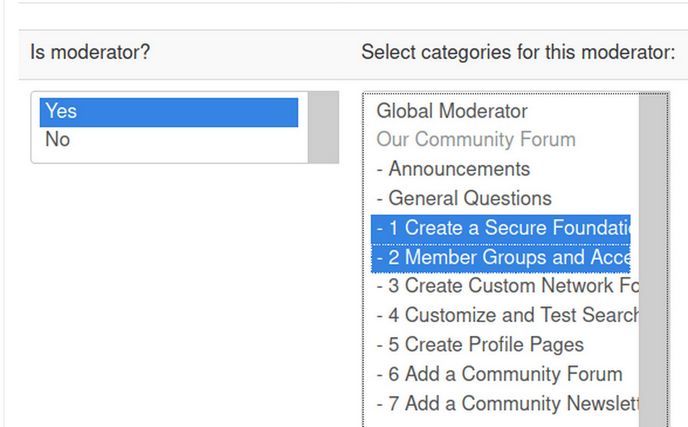Click the dash before General Questions
The width and height of the screenshot is (688, 427).
point(380,198)
